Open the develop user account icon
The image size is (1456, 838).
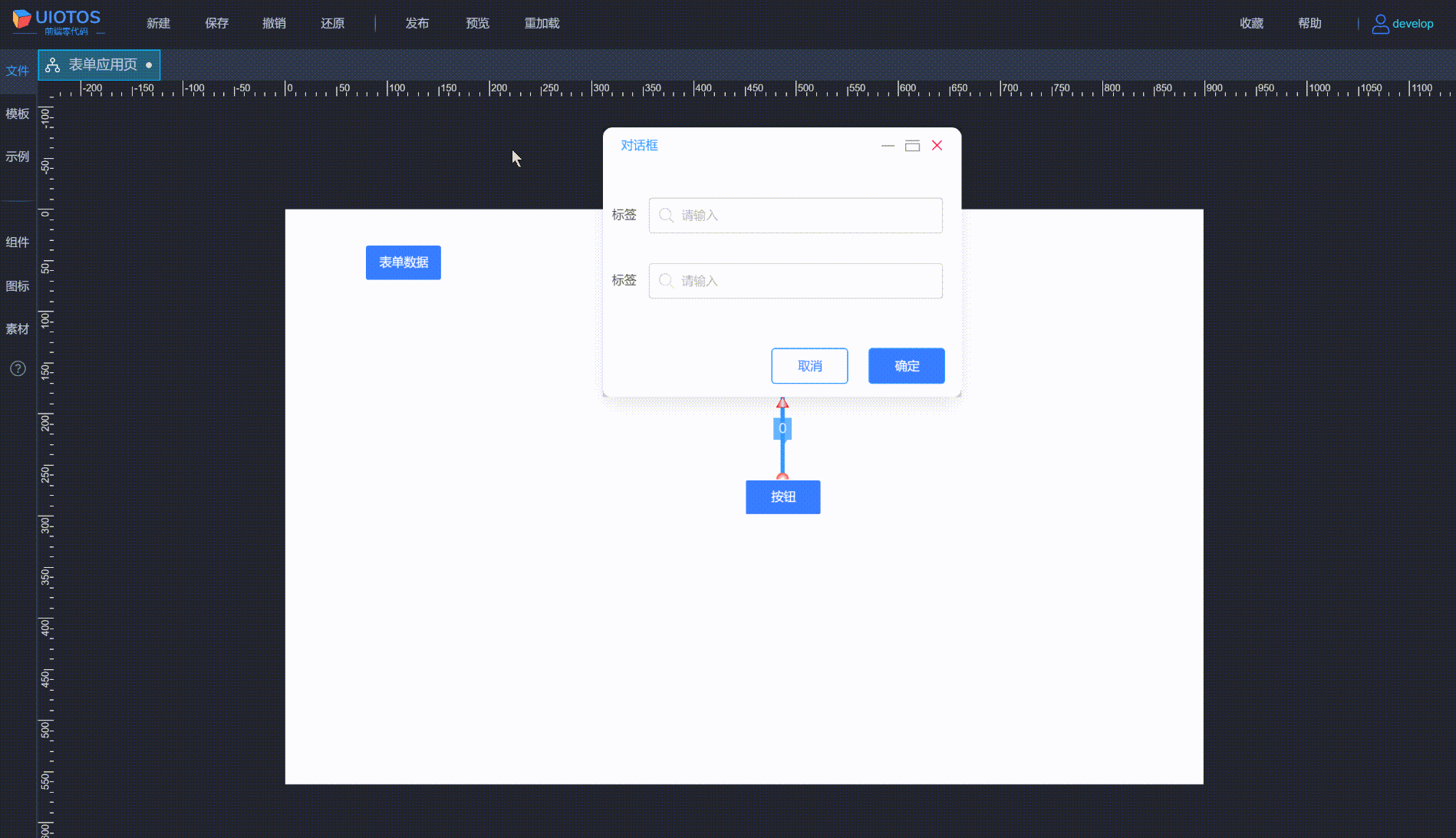click(x=1380, y=24)
